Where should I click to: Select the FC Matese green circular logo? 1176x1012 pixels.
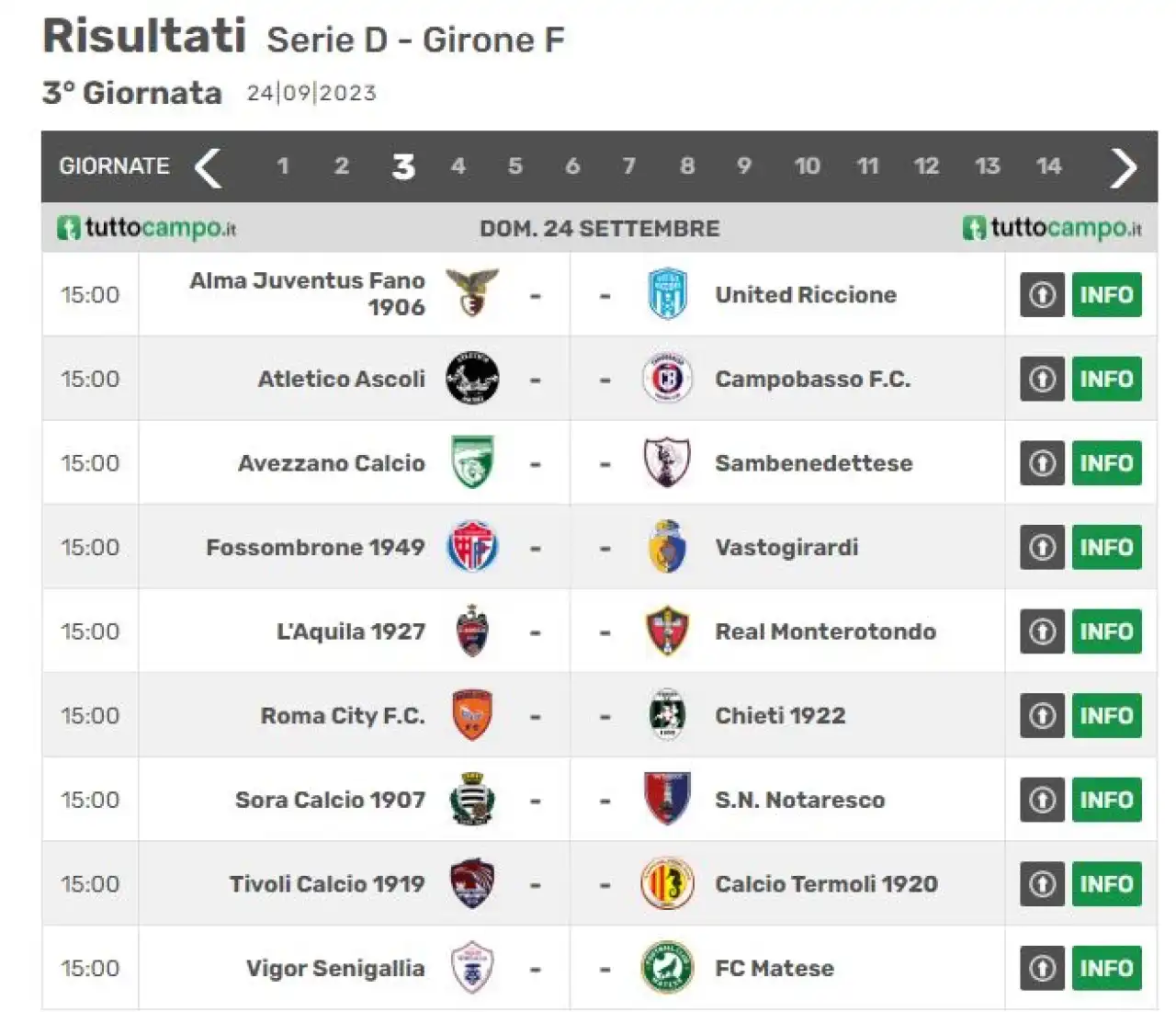click(667, 968)
